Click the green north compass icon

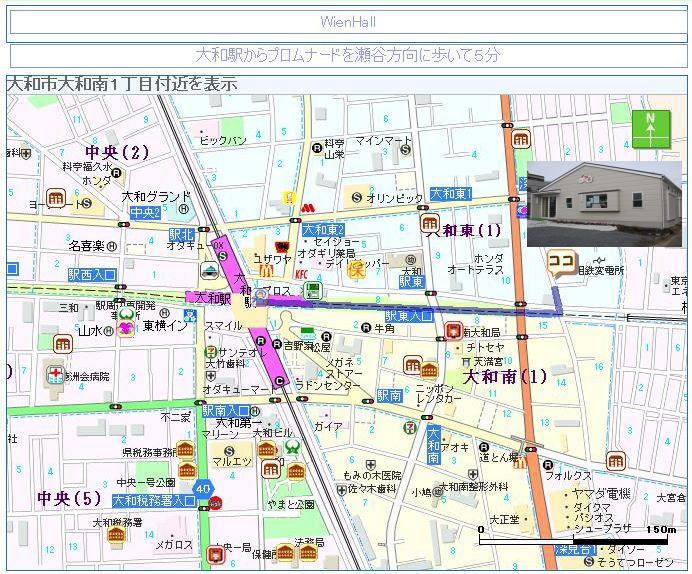[x=650, y=129]
